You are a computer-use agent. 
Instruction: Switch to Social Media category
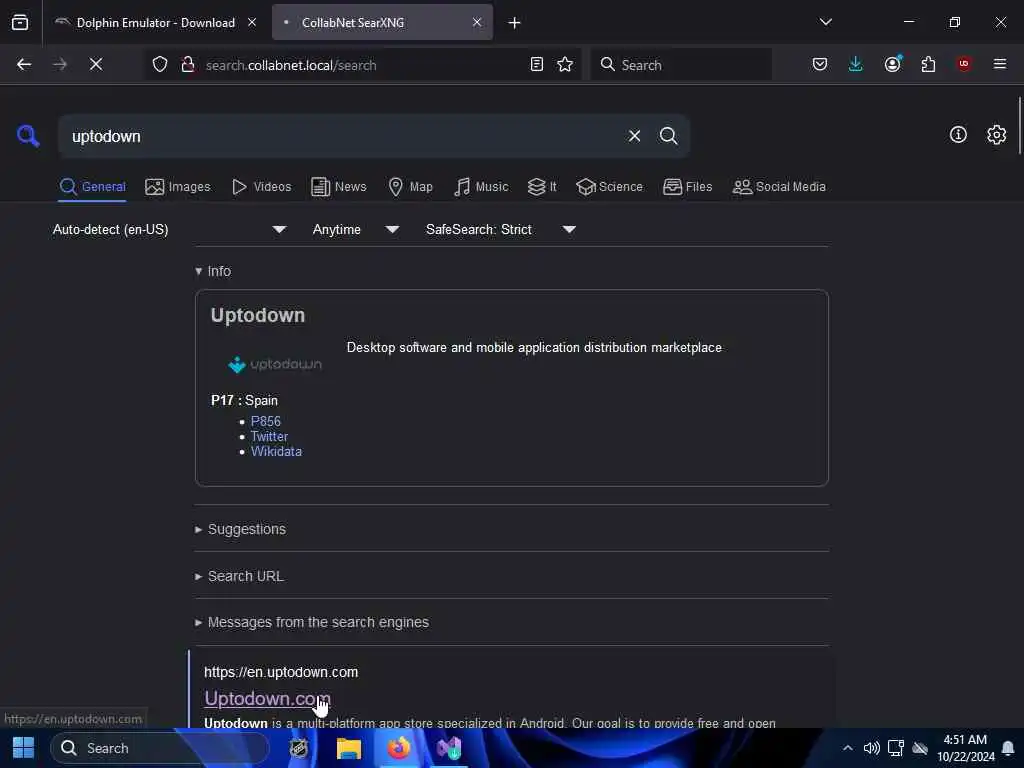(779, 187)
